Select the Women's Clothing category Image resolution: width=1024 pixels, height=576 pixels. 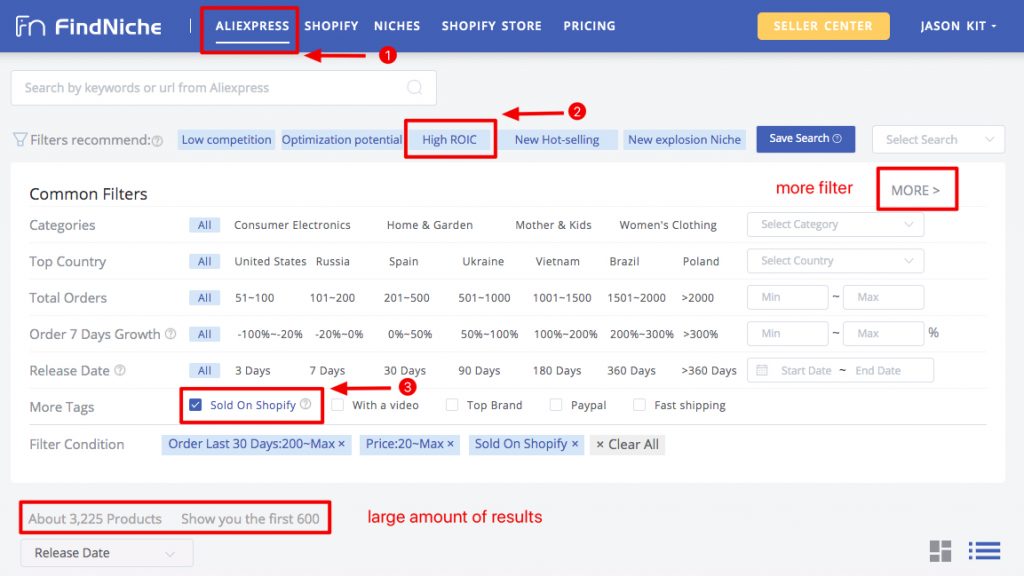667,225
